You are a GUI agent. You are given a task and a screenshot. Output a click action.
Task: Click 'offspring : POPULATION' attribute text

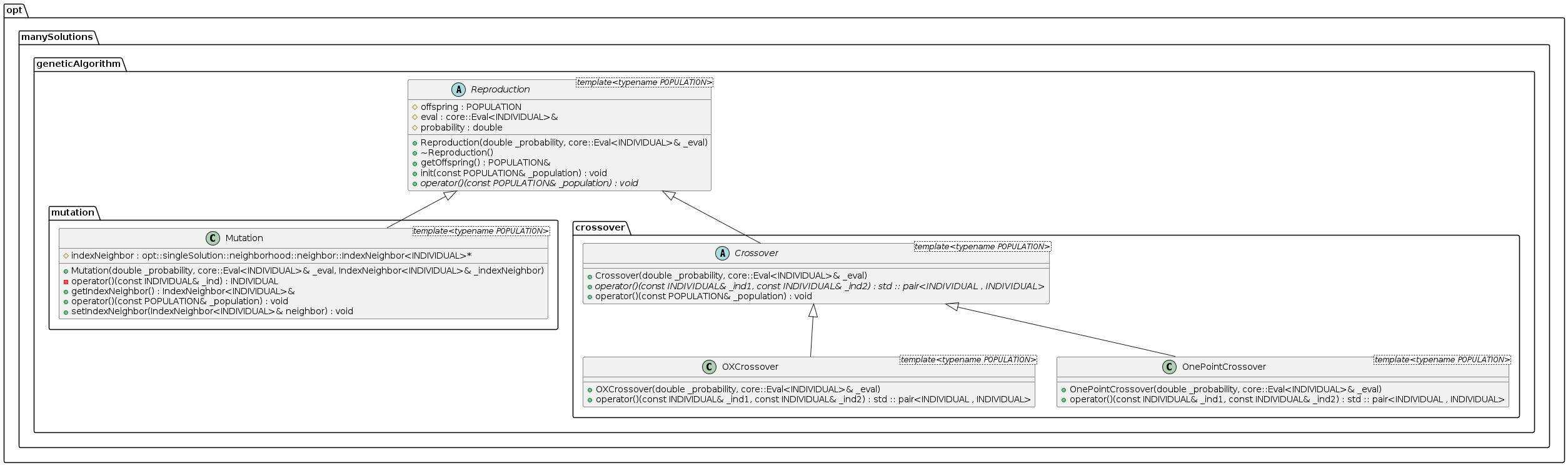(x=471, y=107)
